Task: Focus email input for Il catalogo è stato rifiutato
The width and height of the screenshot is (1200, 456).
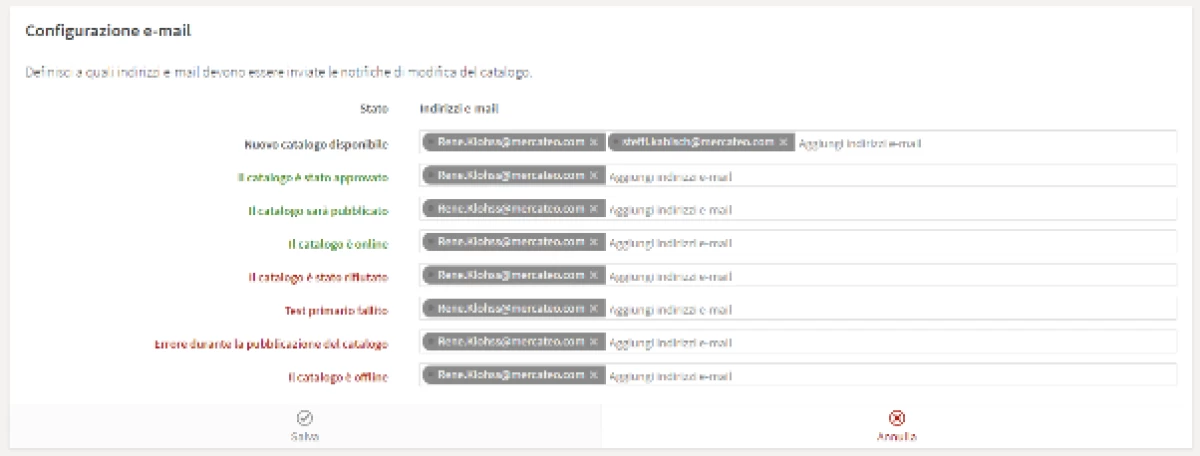Action: (880, 277)
